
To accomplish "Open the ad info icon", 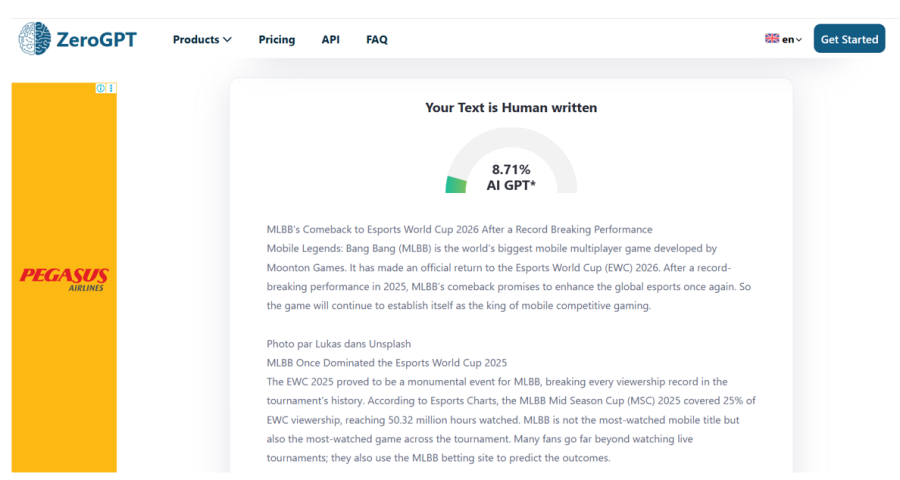I will pos(101,88).
